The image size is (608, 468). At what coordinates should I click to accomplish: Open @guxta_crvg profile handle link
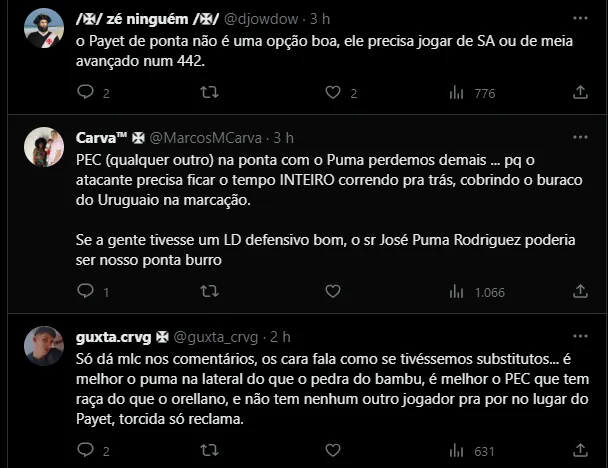tap(216, 336)
